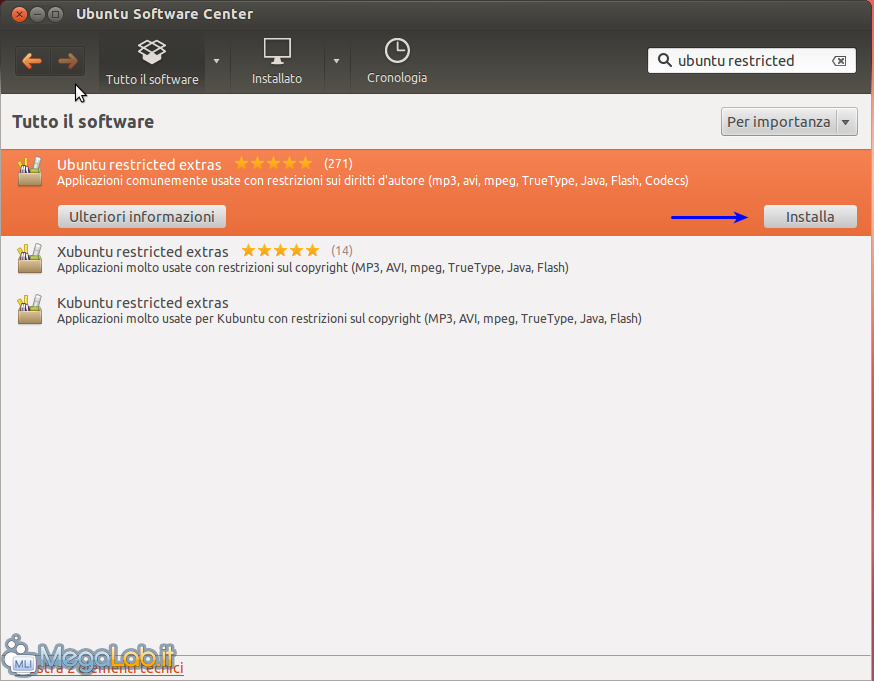Open the Tutto il software section
874x681 pixels.
click(x=152, y=62)
